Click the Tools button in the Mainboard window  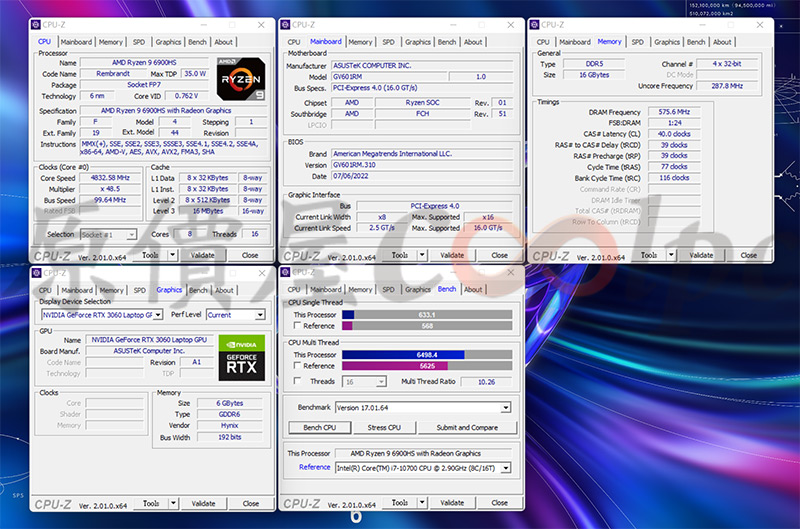click(400, 255)
